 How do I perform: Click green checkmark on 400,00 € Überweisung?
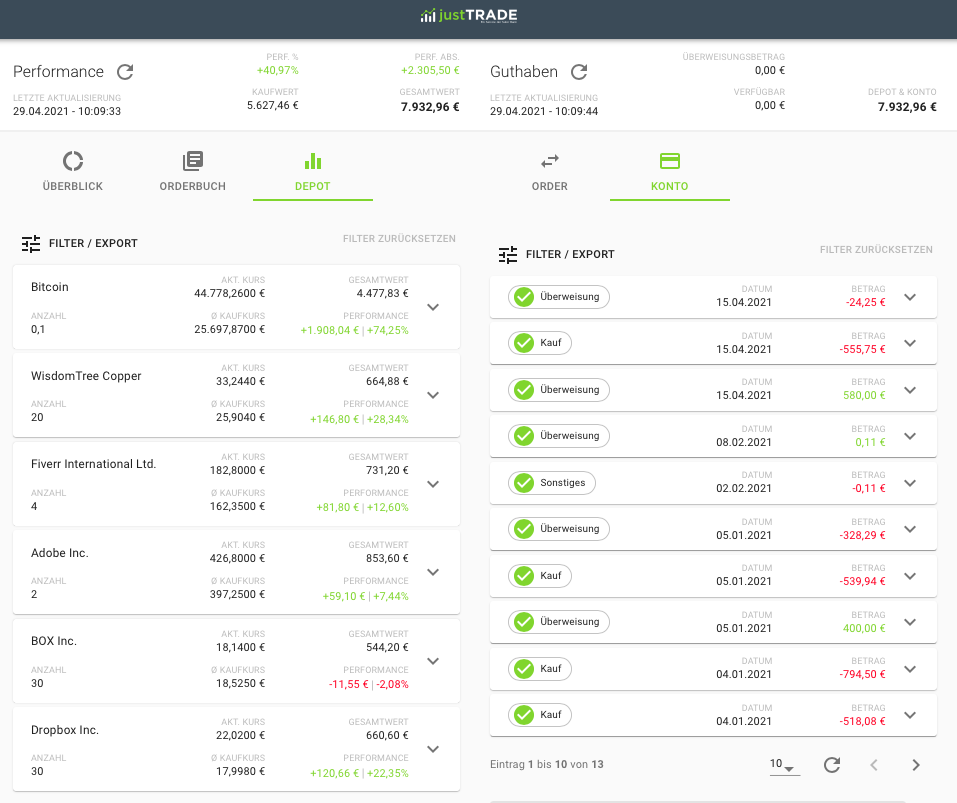click(524, 622)
